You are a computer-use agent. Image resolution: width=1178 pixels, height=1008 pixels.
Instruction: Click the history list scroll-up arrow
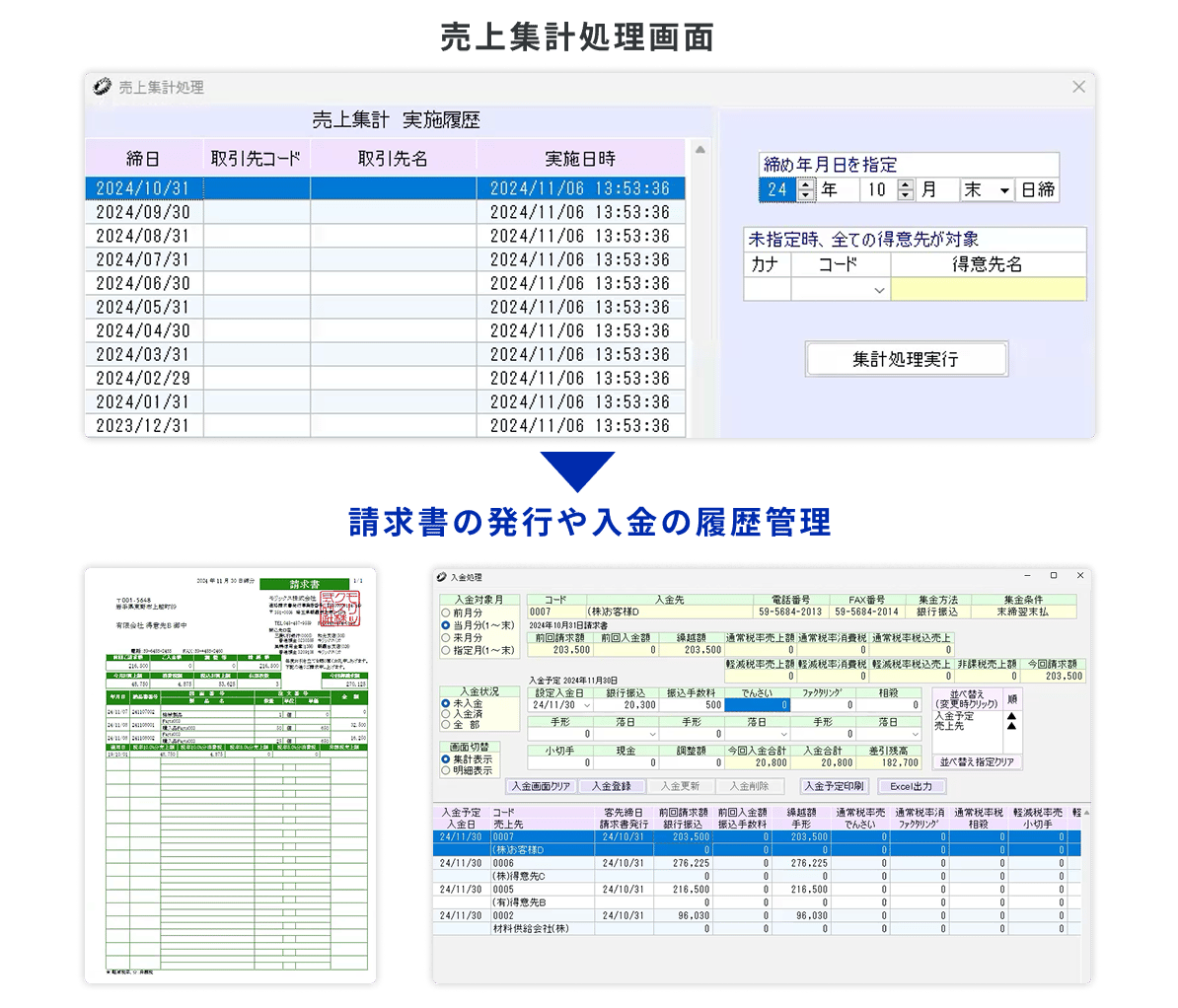[700, 150]
